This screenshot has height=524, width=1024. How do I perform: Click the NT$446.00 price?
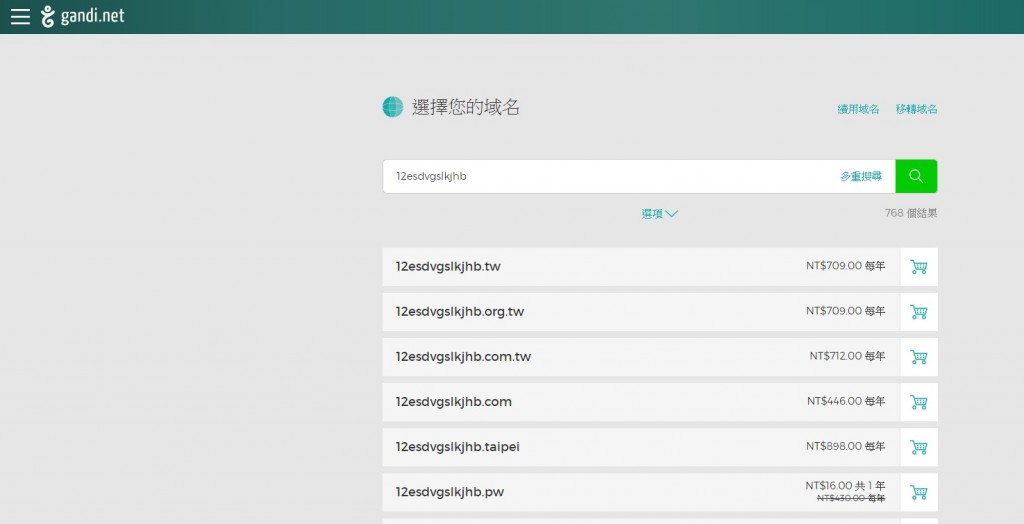[x=846, y=401]
